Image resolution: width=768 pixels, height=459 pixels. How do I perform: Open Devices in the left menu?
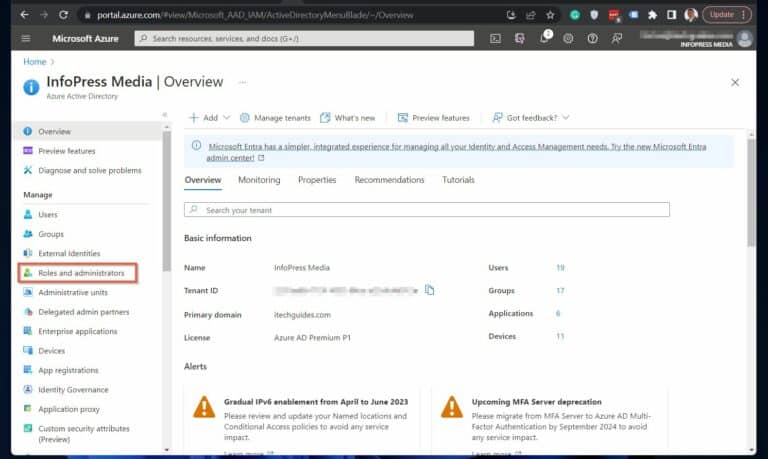click(51, 351)
